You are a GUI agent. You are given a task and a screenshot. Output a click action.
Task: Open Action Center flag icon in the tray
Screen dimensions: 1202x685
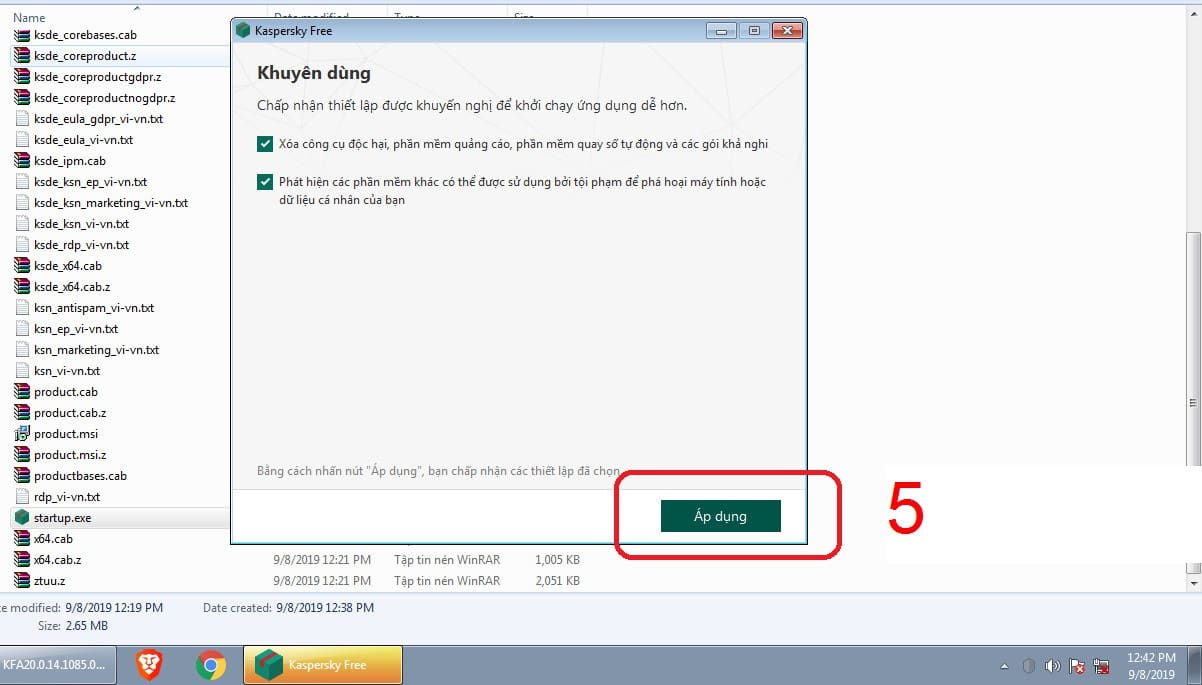(1077, 666)
